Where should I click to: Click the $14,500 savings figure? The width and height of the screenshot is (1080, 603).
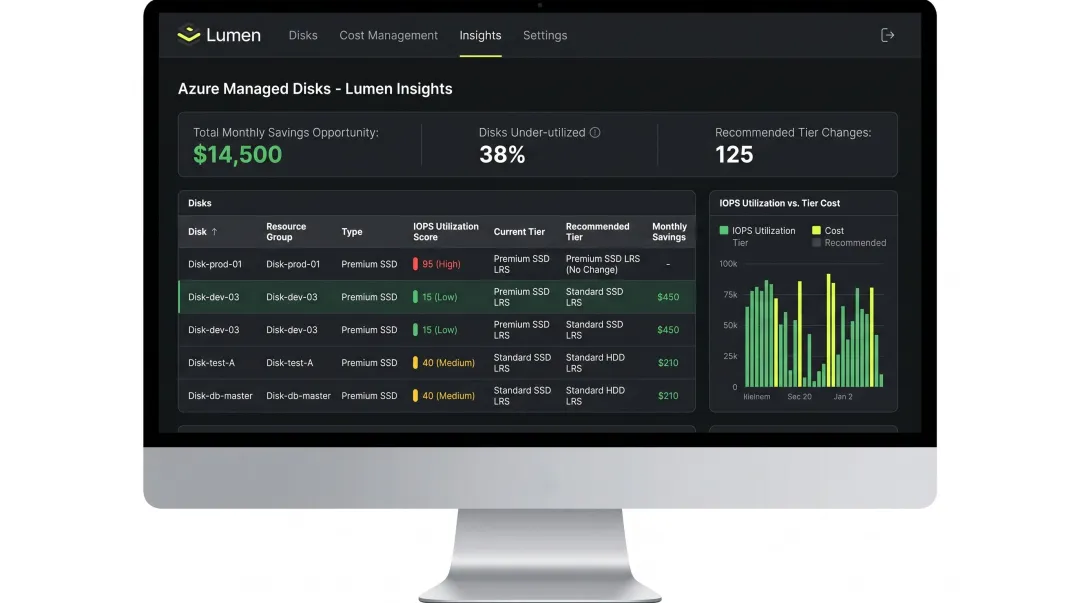click(238, 154)
